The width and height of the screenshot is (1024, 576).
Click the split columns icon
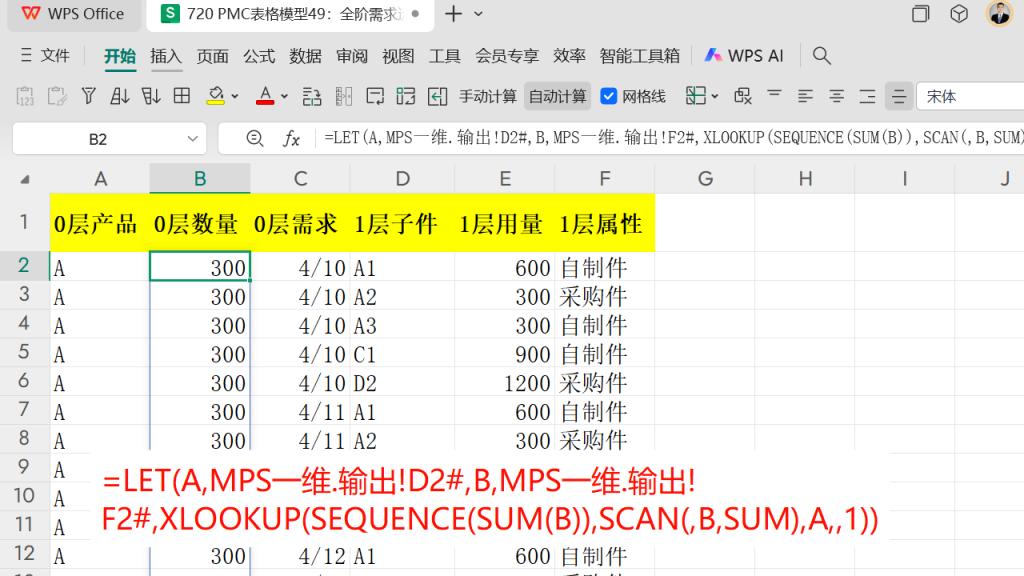pos(344,97)
